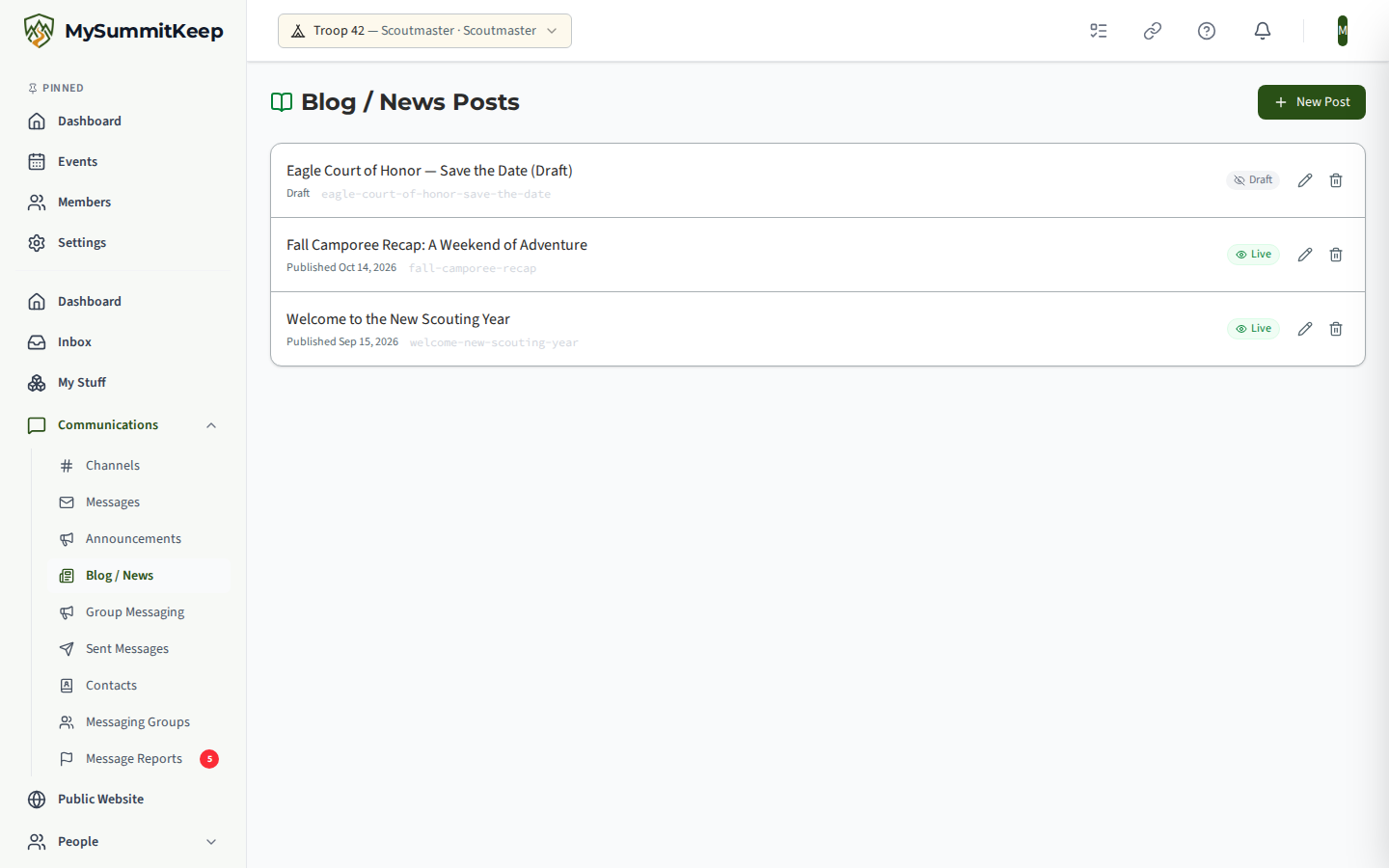1389x868 pixels.
Task: Edit the Eagle Court of Honor post
Action: click(x=1305, y=180)
